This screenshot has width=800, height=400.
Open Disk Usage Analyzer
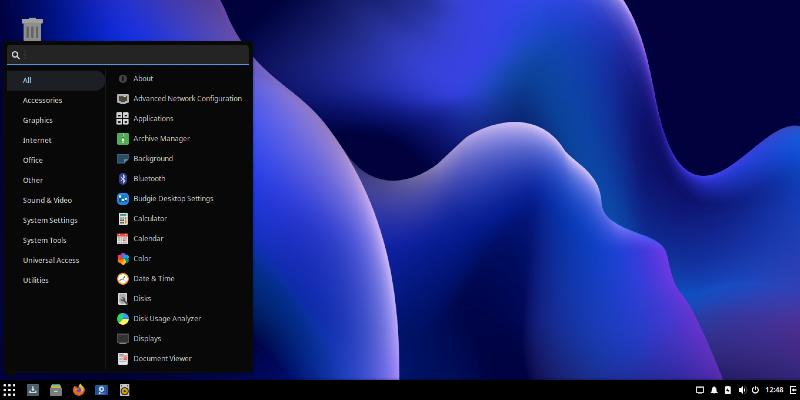(x=167, y=318)
